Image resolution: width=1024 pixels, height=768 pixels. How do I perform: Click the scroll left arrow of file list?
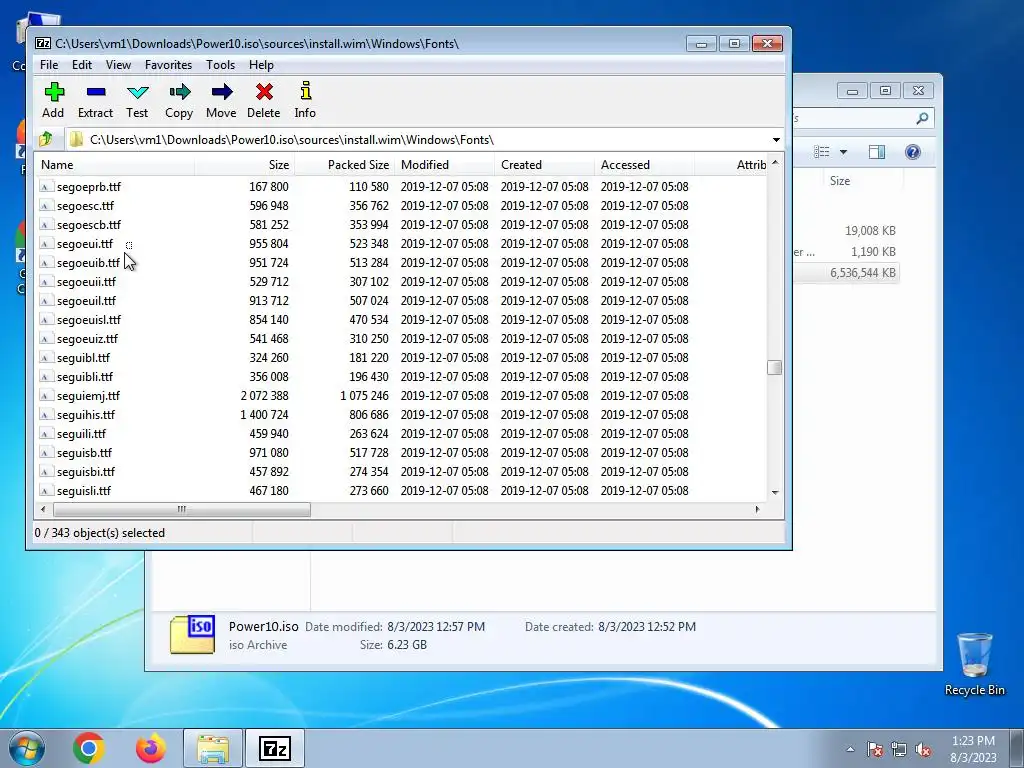43,509
